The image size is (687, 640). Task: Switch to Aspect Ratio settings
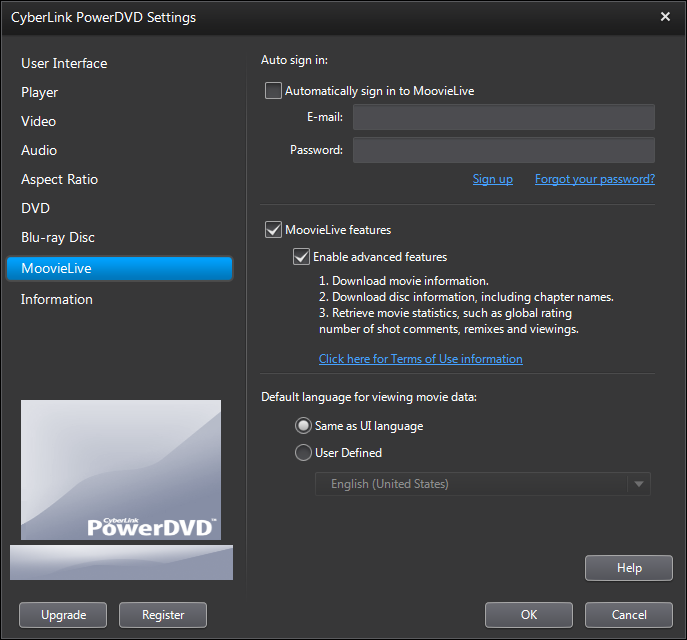(60, 179)
